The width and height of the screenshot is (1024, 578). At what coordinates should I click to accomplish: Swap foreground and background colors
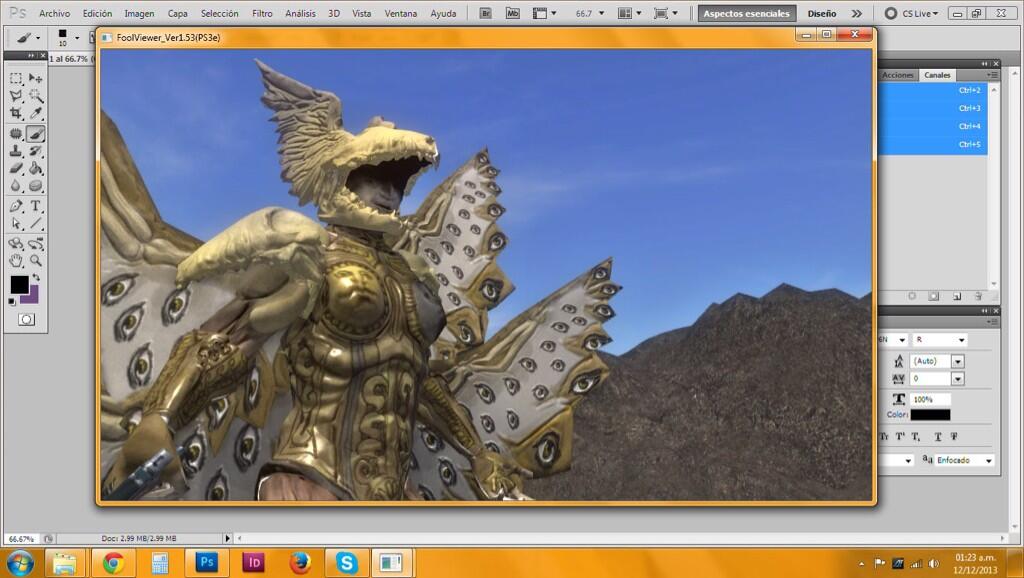[36, 278]
